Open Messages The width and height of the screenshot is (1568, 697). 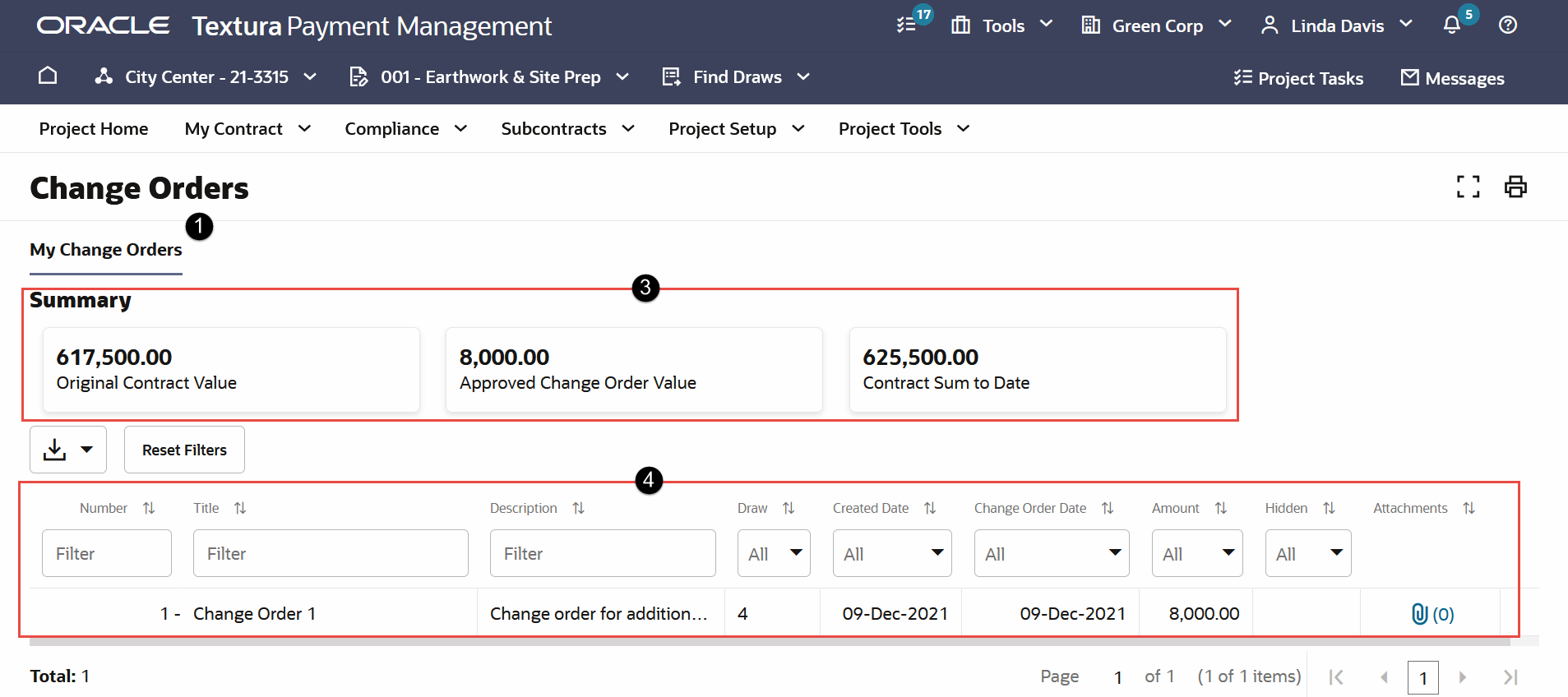click(1452, 78)
